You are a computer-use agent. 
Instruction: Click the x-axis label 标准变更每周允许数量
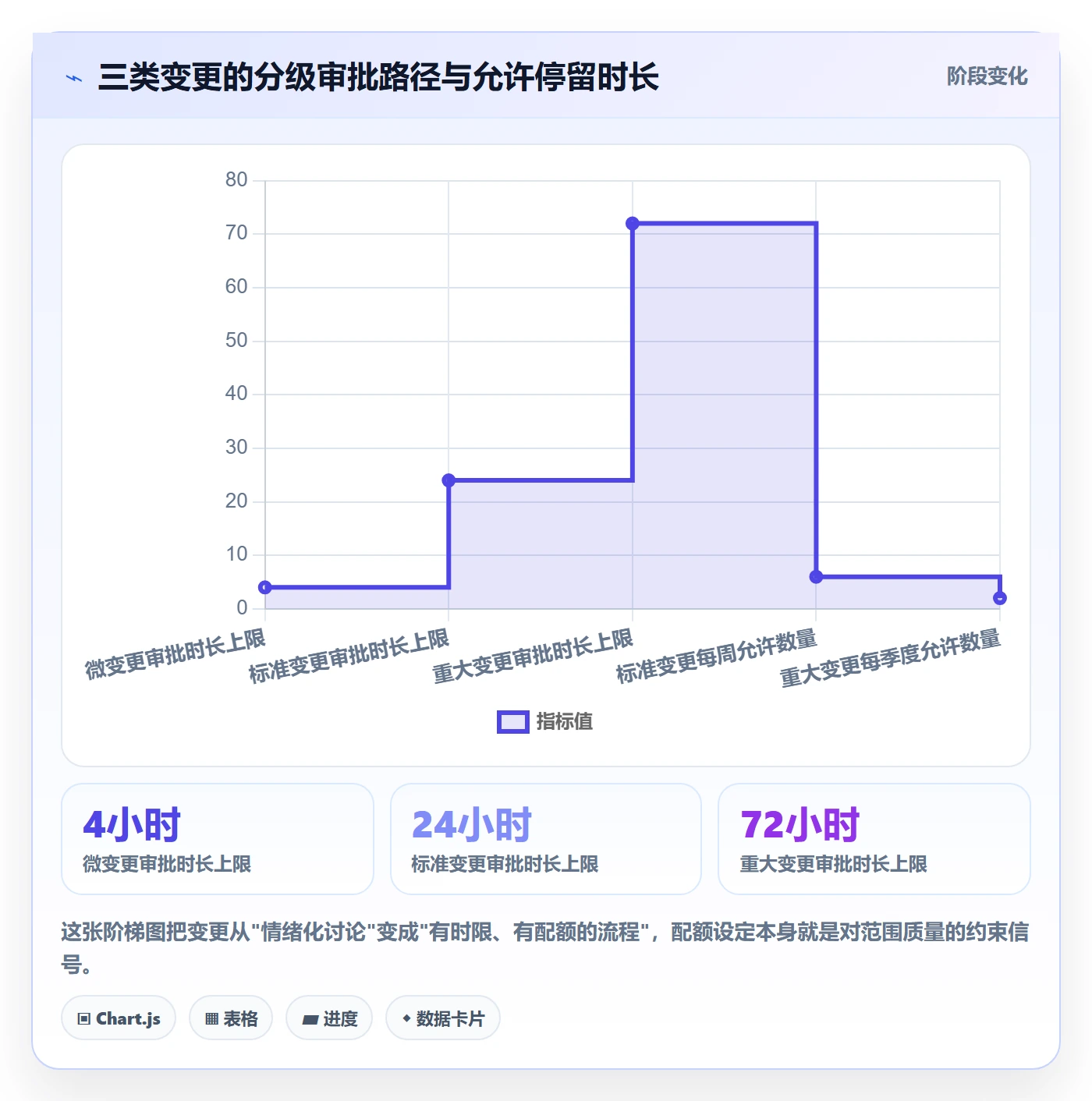pos(716,656)
